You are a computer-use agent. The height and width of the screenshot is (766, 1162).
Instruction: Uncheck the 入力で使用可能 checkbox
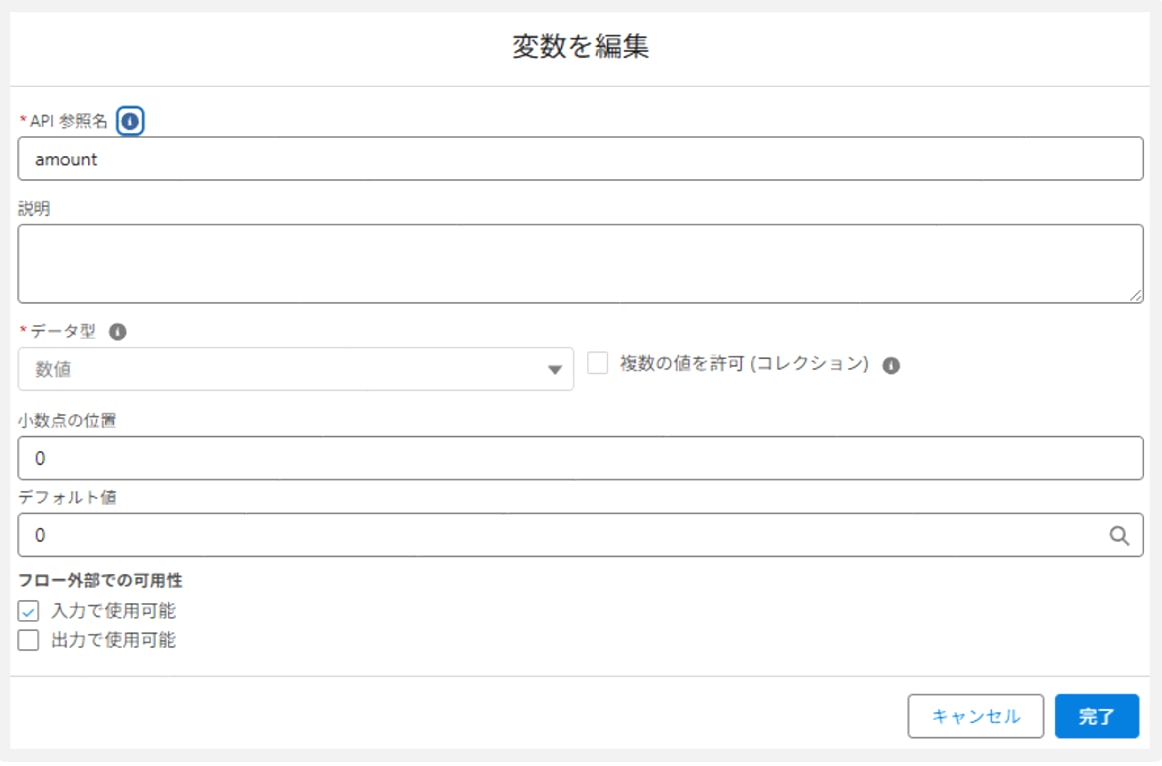point(29,611)
